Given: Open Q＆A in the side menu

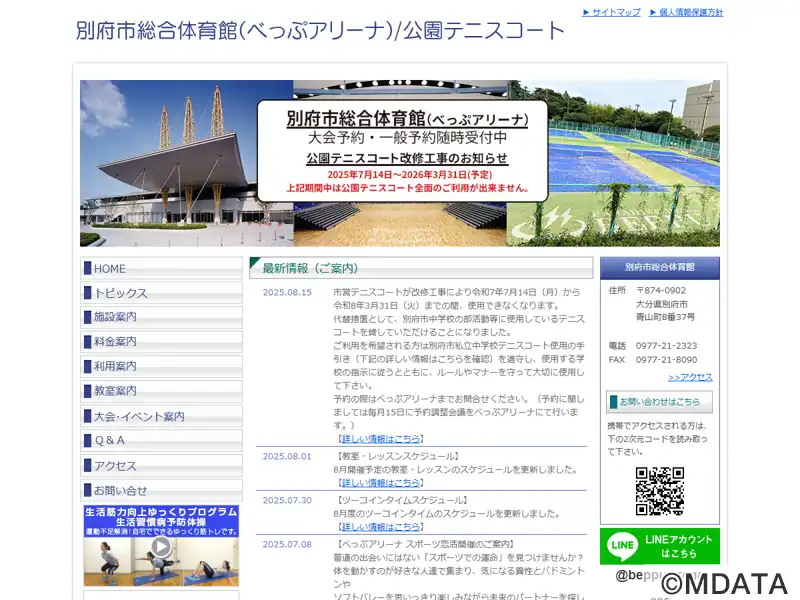Looking at the screenshot, I should pyautogui.click(x=161, y=440).
